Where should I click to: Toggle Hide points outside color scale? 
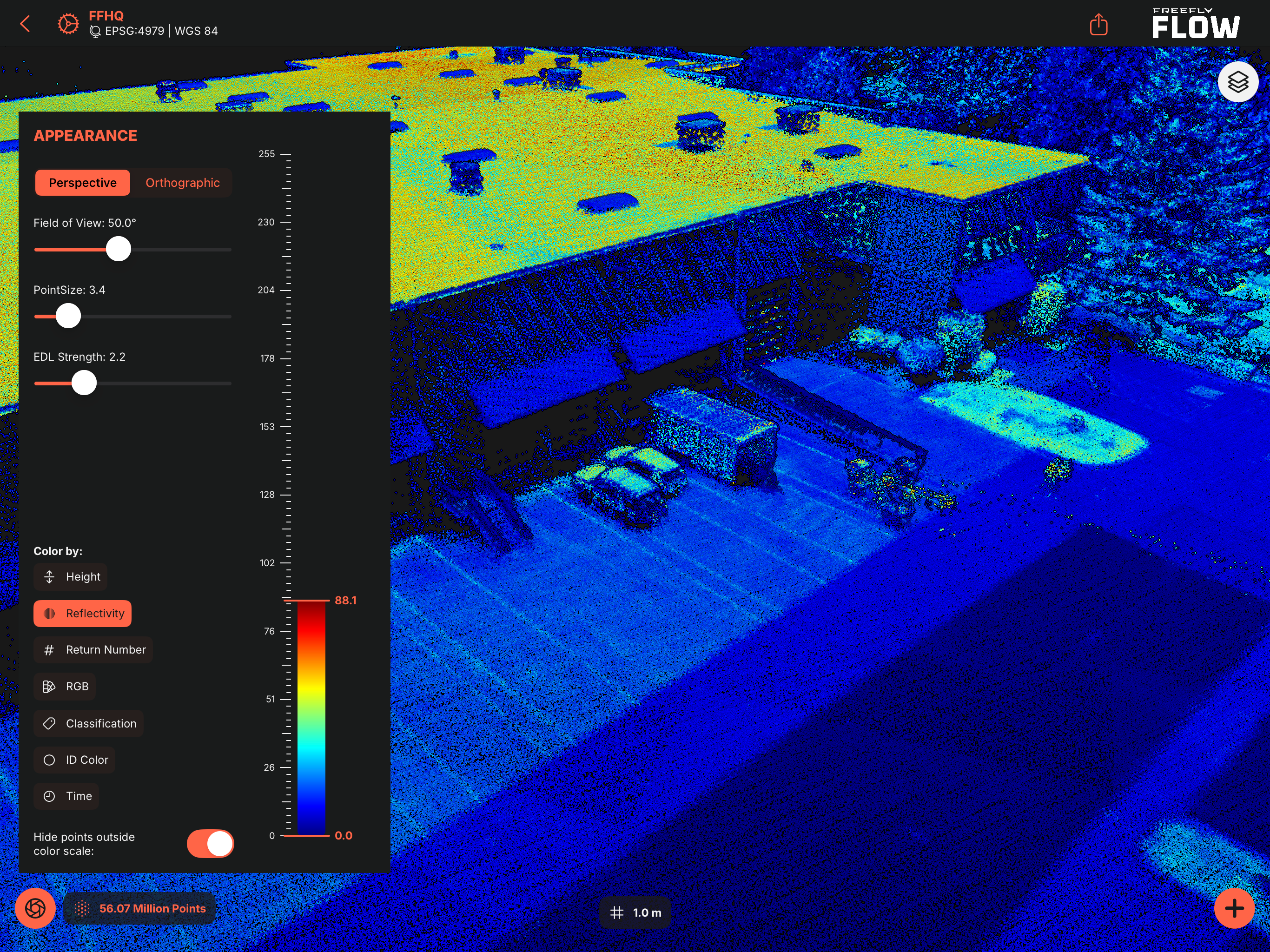(210, 844)
